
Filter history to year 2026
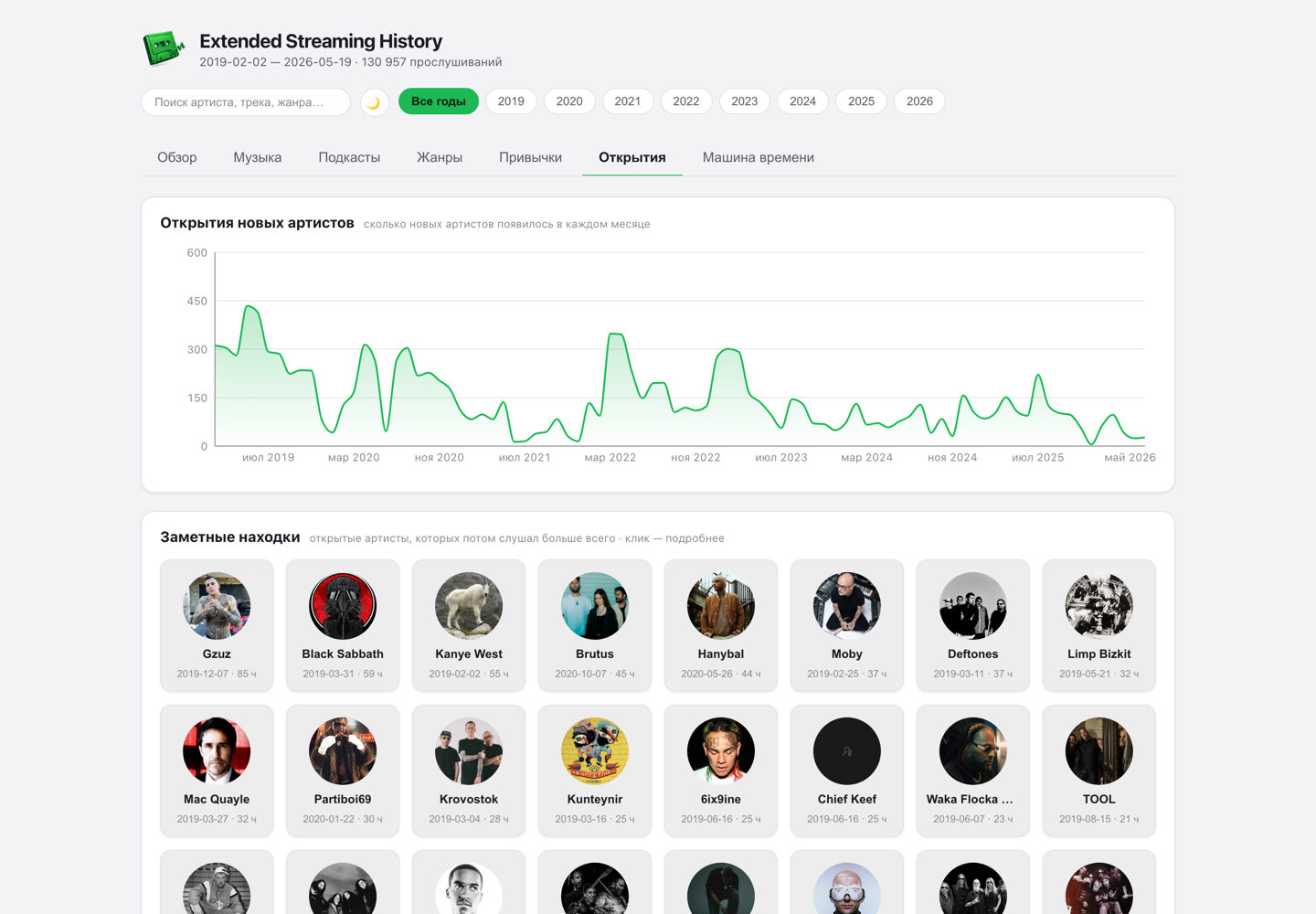click(x=919, y=101)
